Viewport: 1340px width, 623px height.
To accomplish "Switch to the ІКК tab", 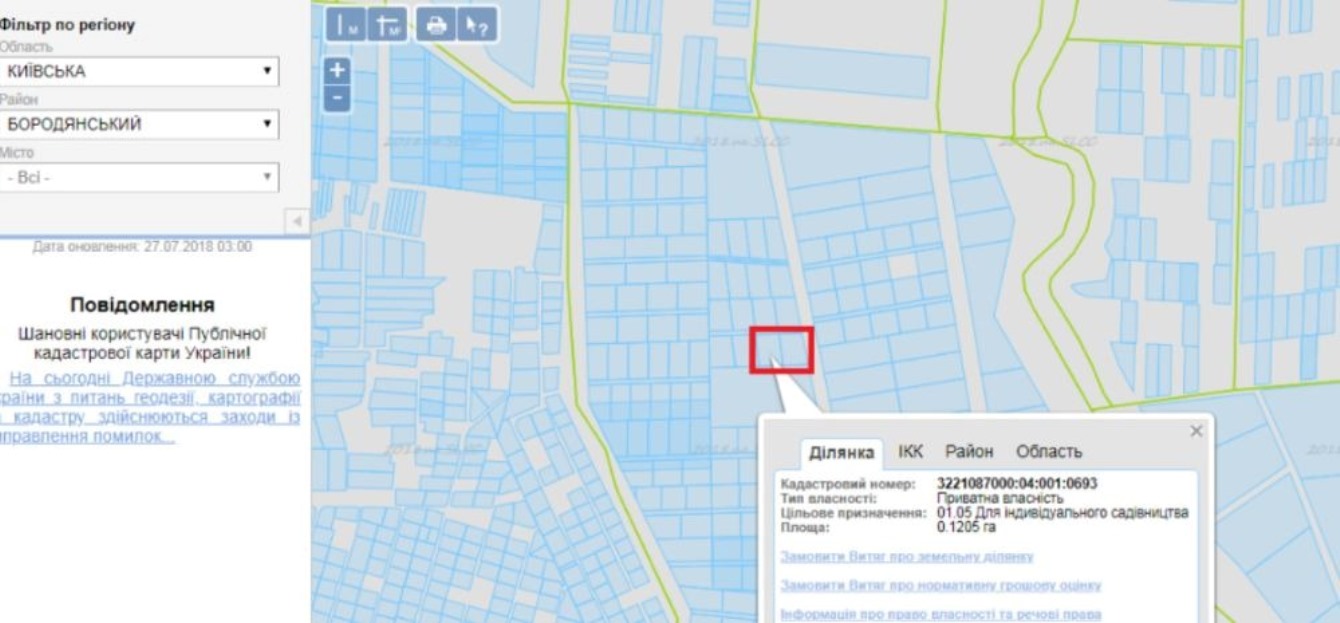I will (x=910, y=452).
